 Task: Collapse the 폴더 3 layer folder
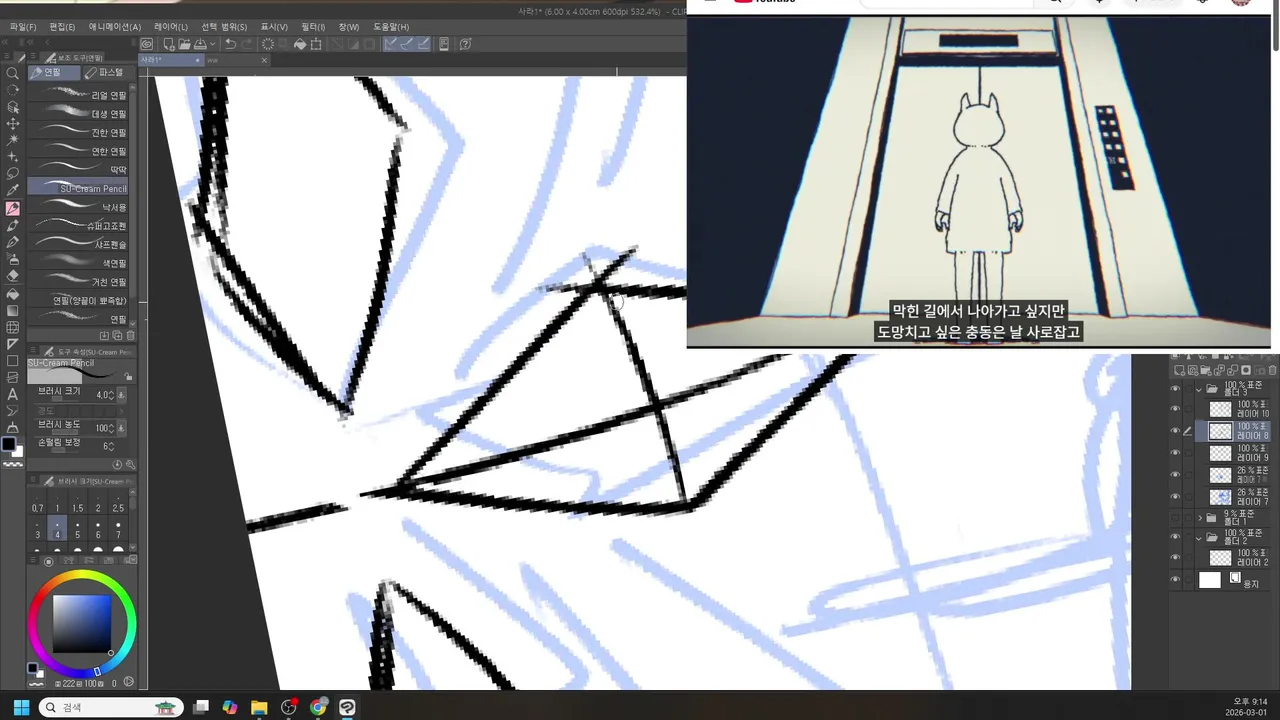(1199, 390)
